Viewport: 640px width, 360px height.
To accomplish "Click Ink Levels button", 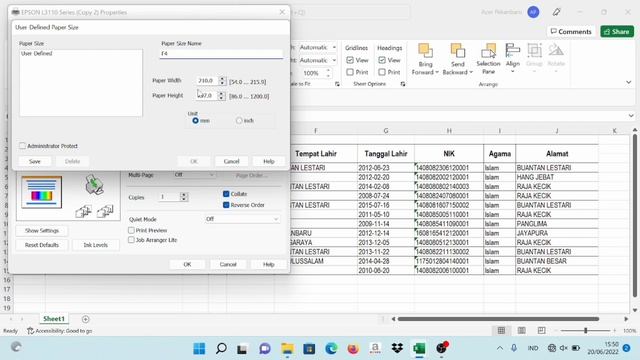I will [96, 245].
